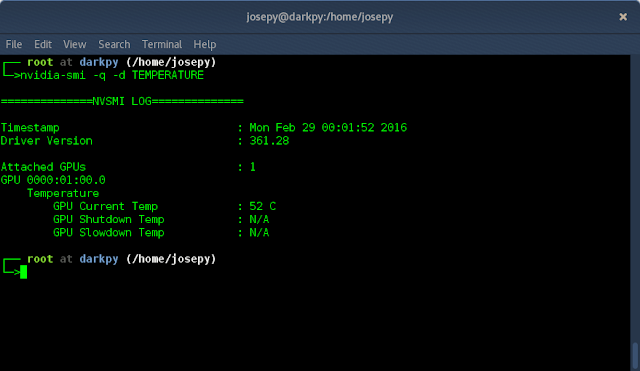Screen dimensions: 640x371
Task: Click the N/A value for Shutdown Temp
Action: 259,220
